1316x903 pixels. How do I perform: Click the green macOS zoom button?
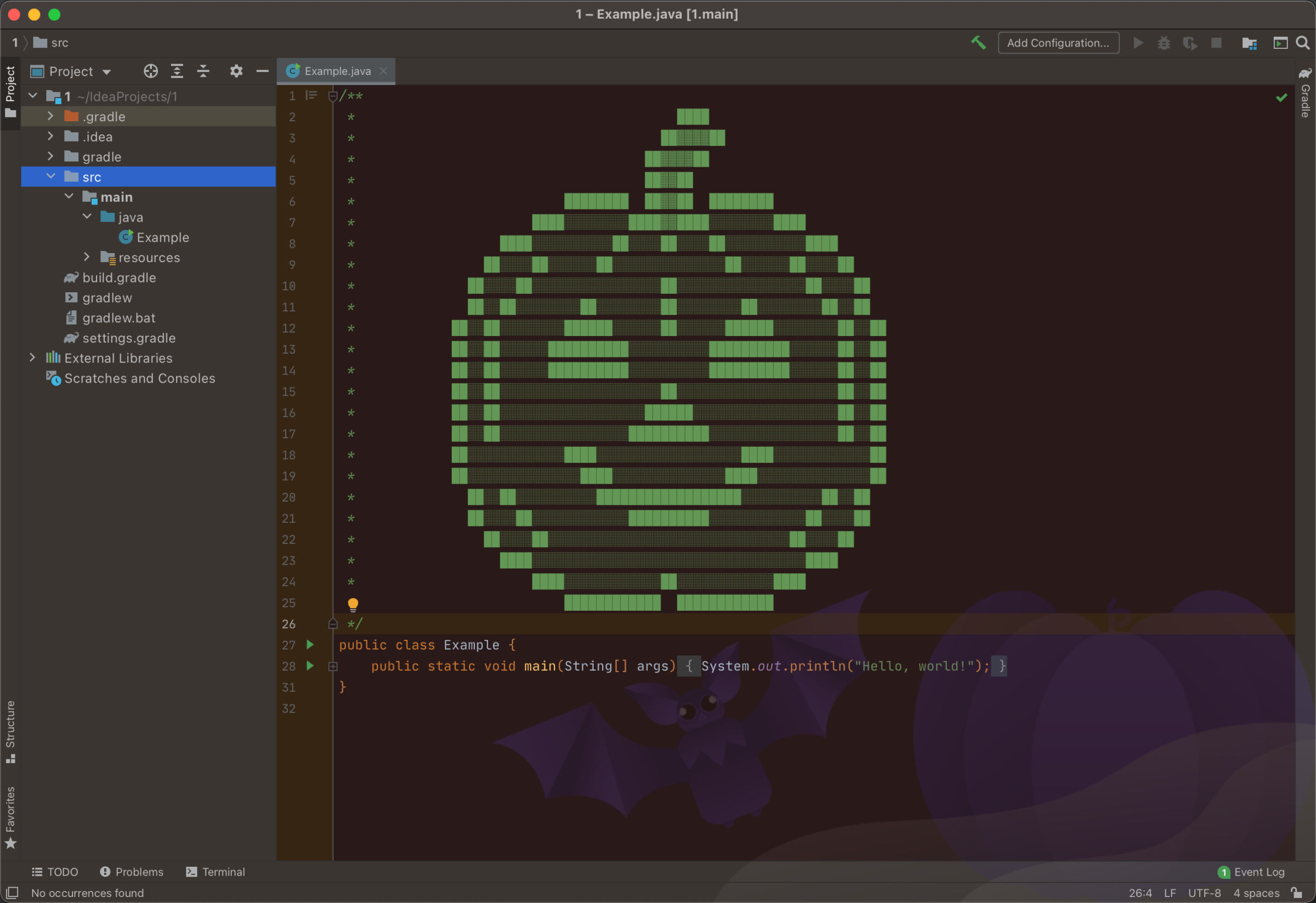coord(54,15)
